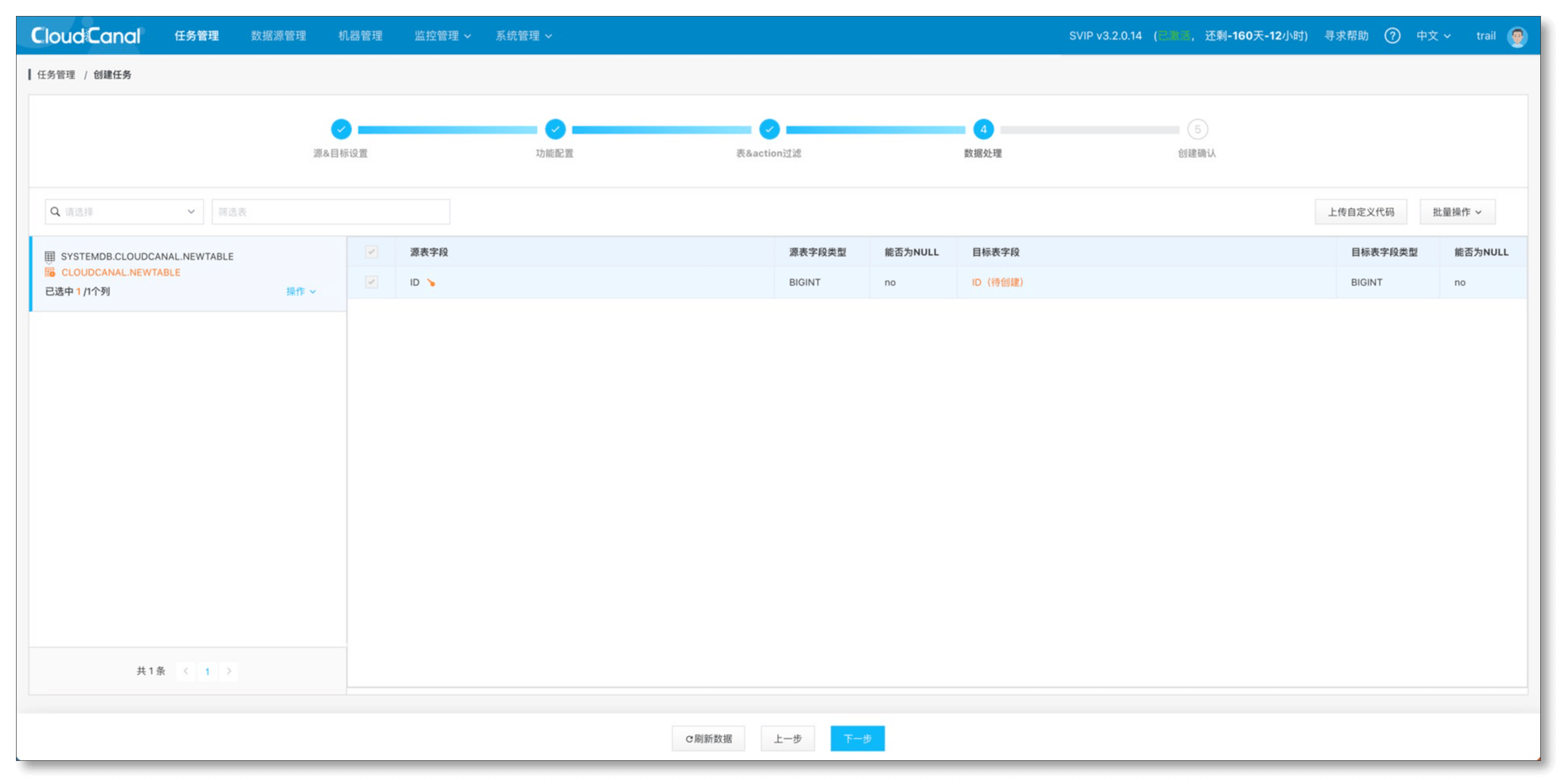Image resolution: width=1564 pixels, height=784 pixels.
Task: Click step 4 数据处理 progress marker
Action: pyautogui.click(x=983, y=129)
